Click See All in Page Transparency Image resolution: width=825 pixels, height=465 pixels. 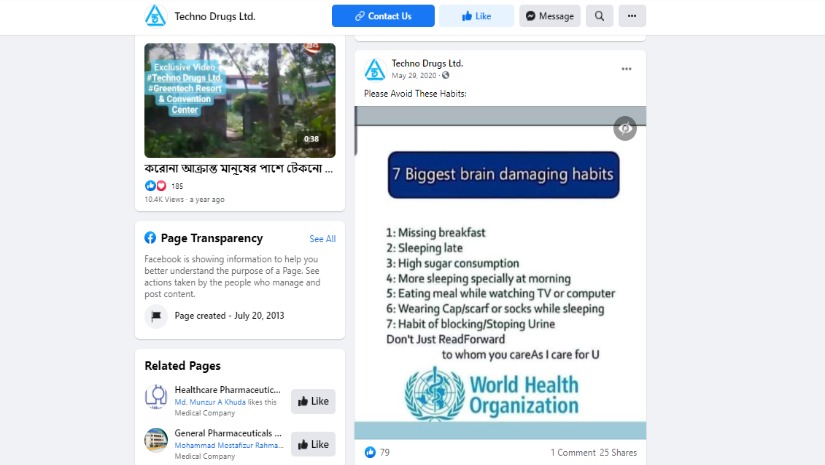[323, 239]
